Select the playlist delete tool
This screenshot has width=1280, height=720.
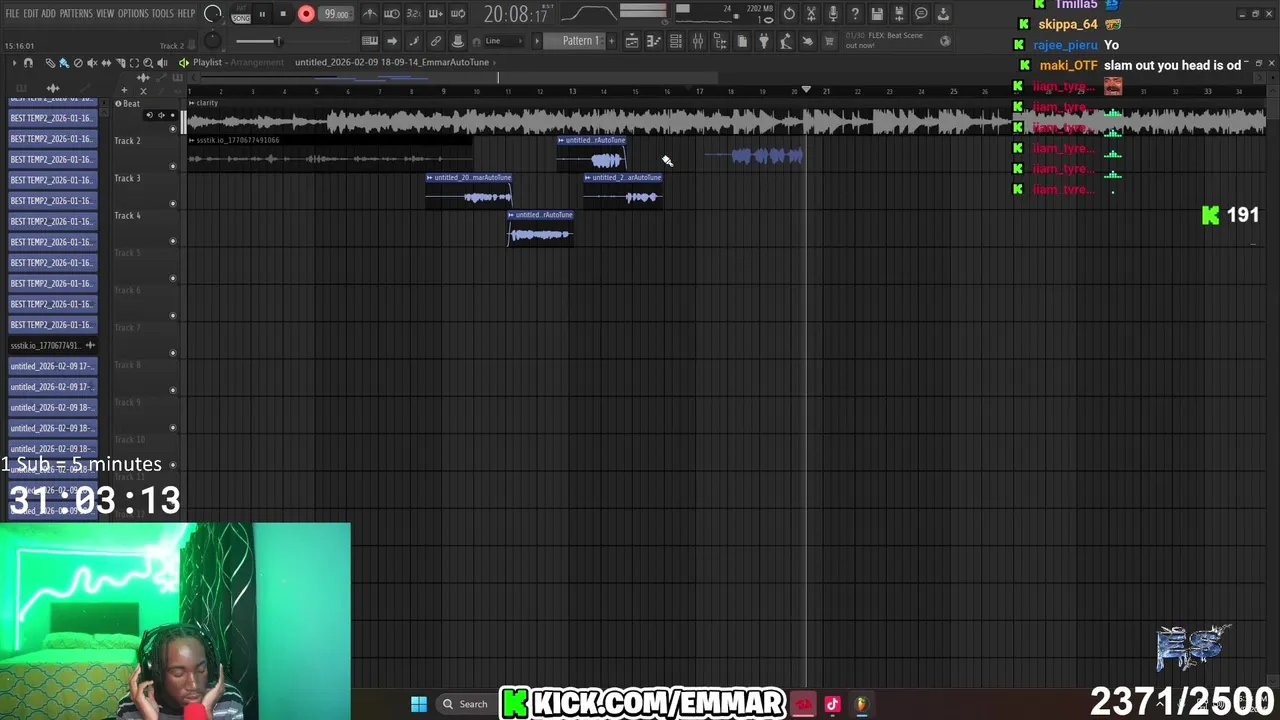(78, 63)
